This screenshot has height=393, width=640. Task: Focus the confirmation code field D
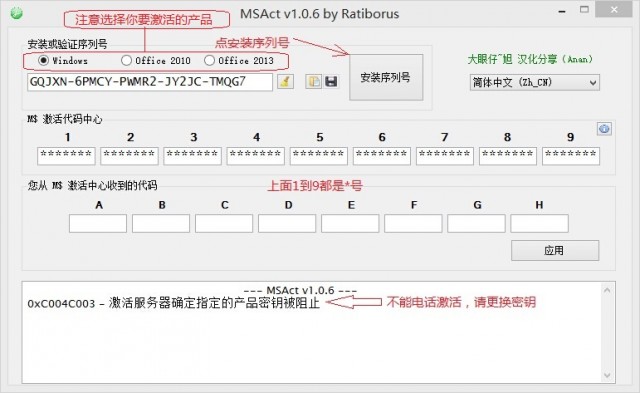click(x=287, y=224)
